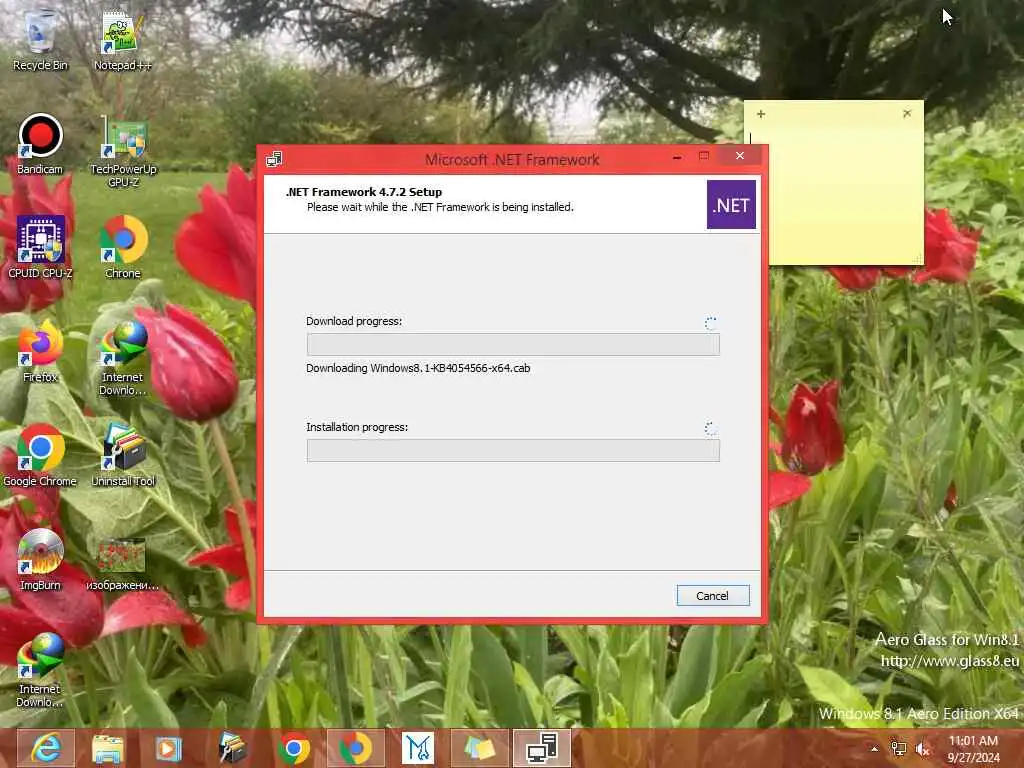Image resolution: width=1024 pixels, height=768 pixels.
Task: Open the clock showing 11:01 AM
Action: pos(973,749)
